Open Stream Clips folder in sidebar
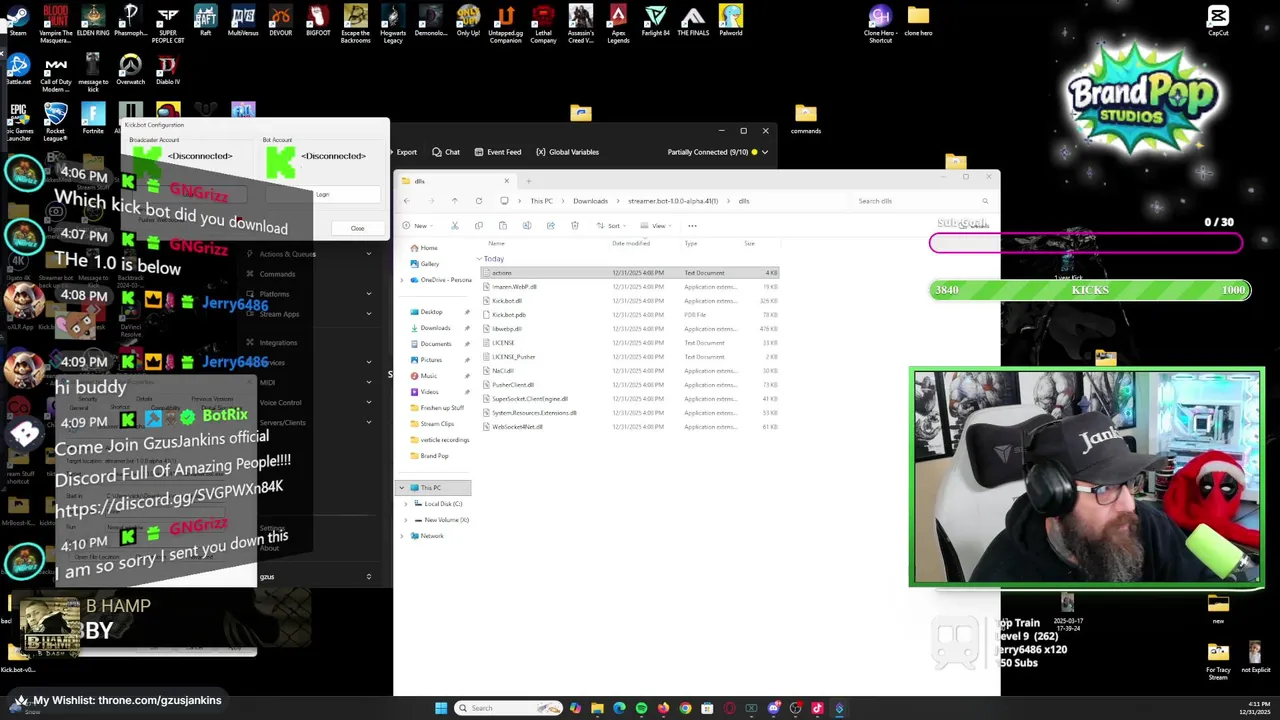 click(437, 424)
